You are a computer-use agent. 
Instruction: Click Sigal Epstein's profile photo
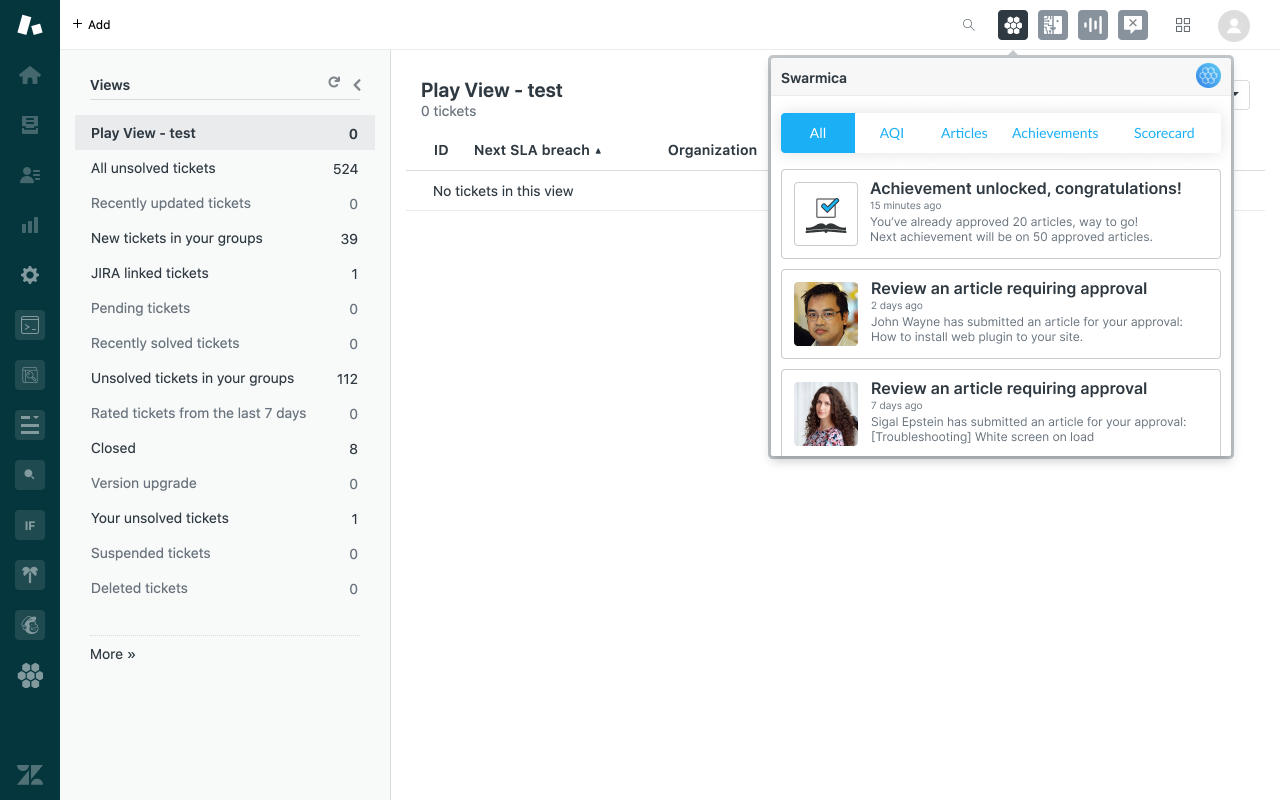pyautogui.click(x=826, y=414)
